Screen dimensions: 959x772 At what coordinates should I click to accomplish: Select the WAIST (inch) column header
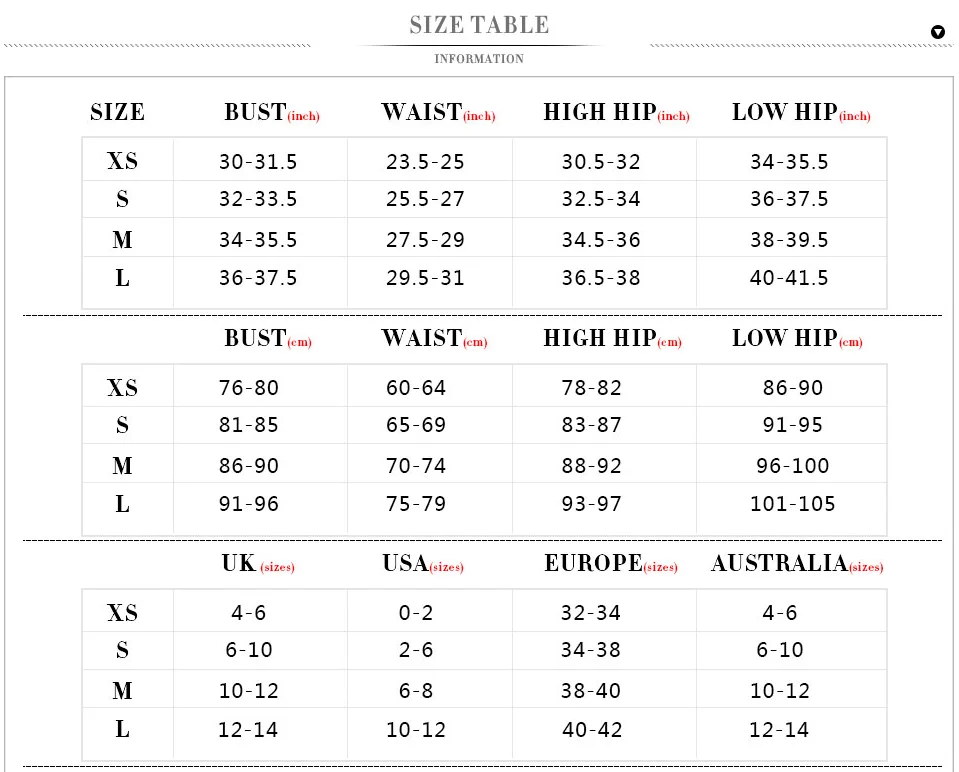pos(439,113)
